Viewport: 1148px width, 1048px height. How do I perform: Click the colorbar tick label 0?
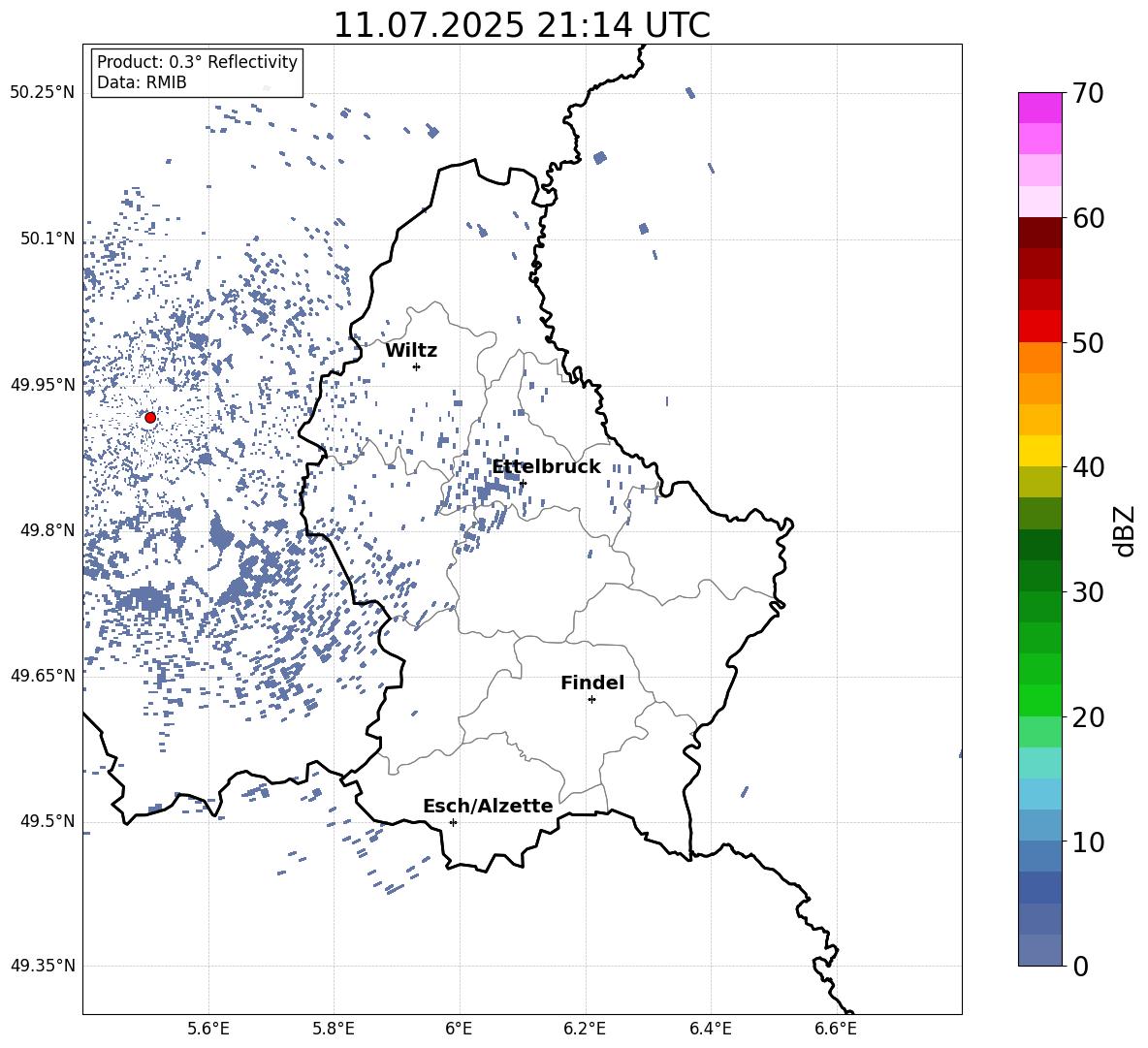(1081, 966)
